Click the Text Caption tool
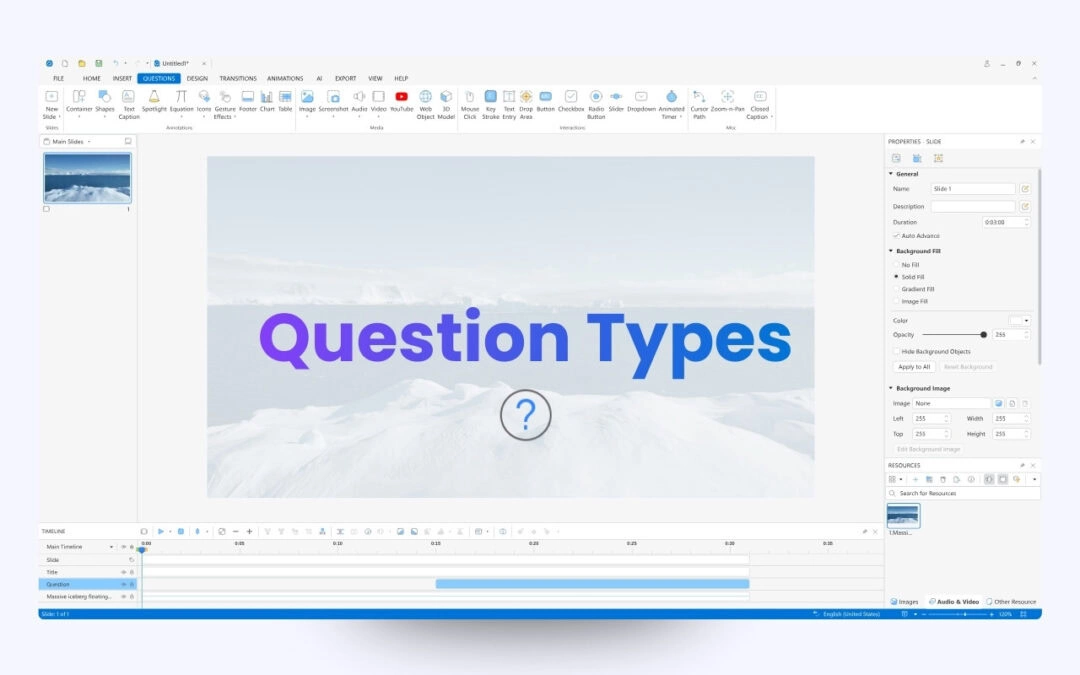 click(128, 104)
